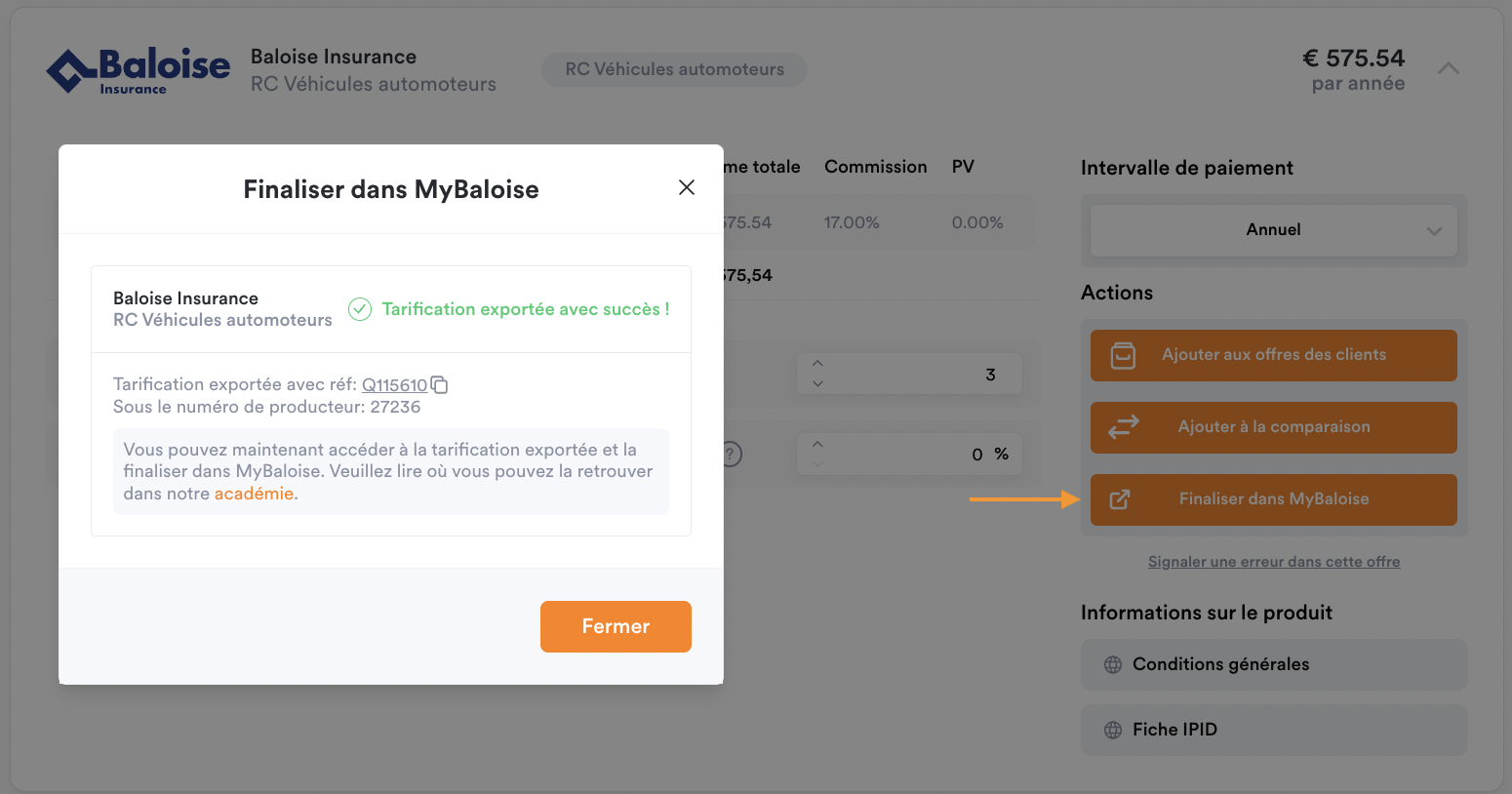Increase the stepper value showing 3
The height and width of the screenshot is (794, 1512).
click(817, 364)
